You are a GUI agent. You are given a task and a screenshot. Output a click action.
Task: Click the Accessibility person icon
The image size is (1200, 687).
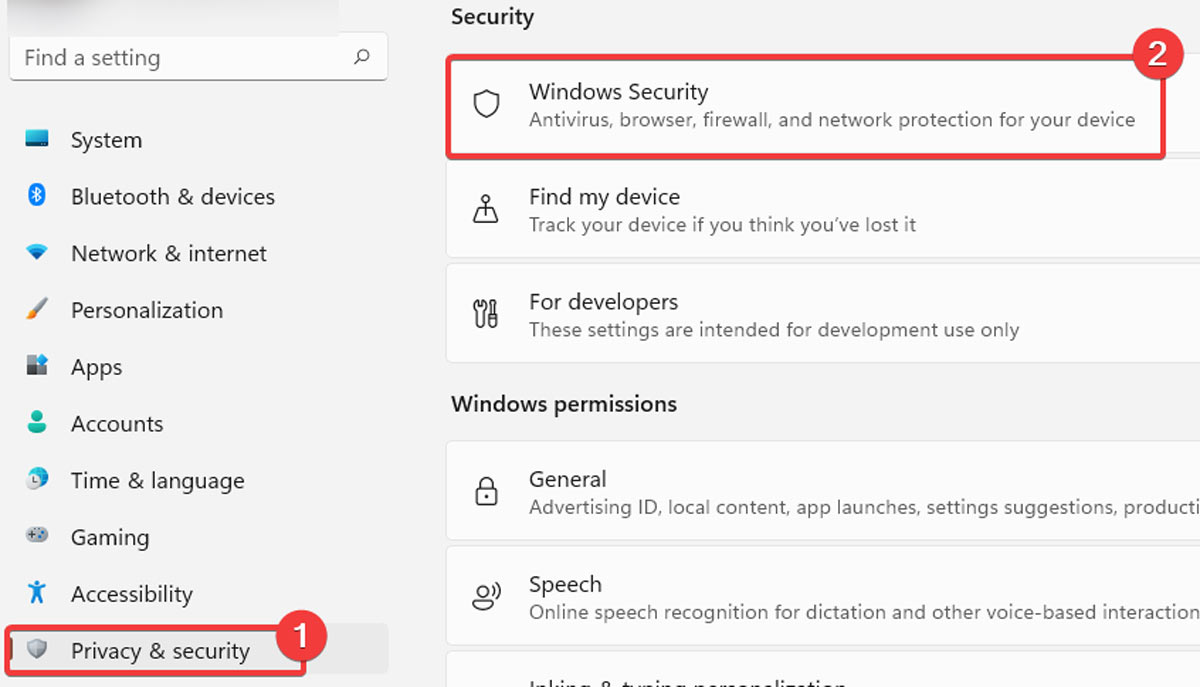36,593
